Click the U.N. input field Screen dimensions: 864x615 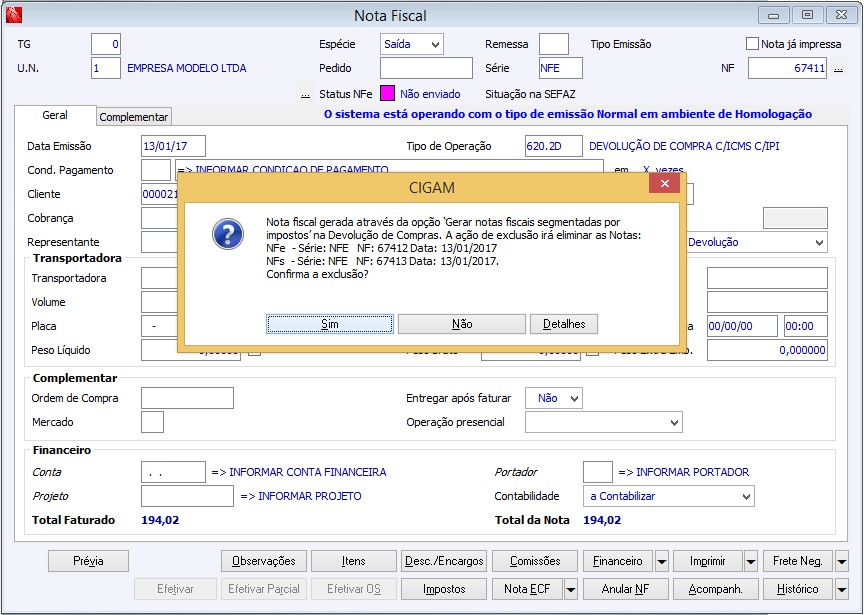pyautogui.click(x=106, y=68)
